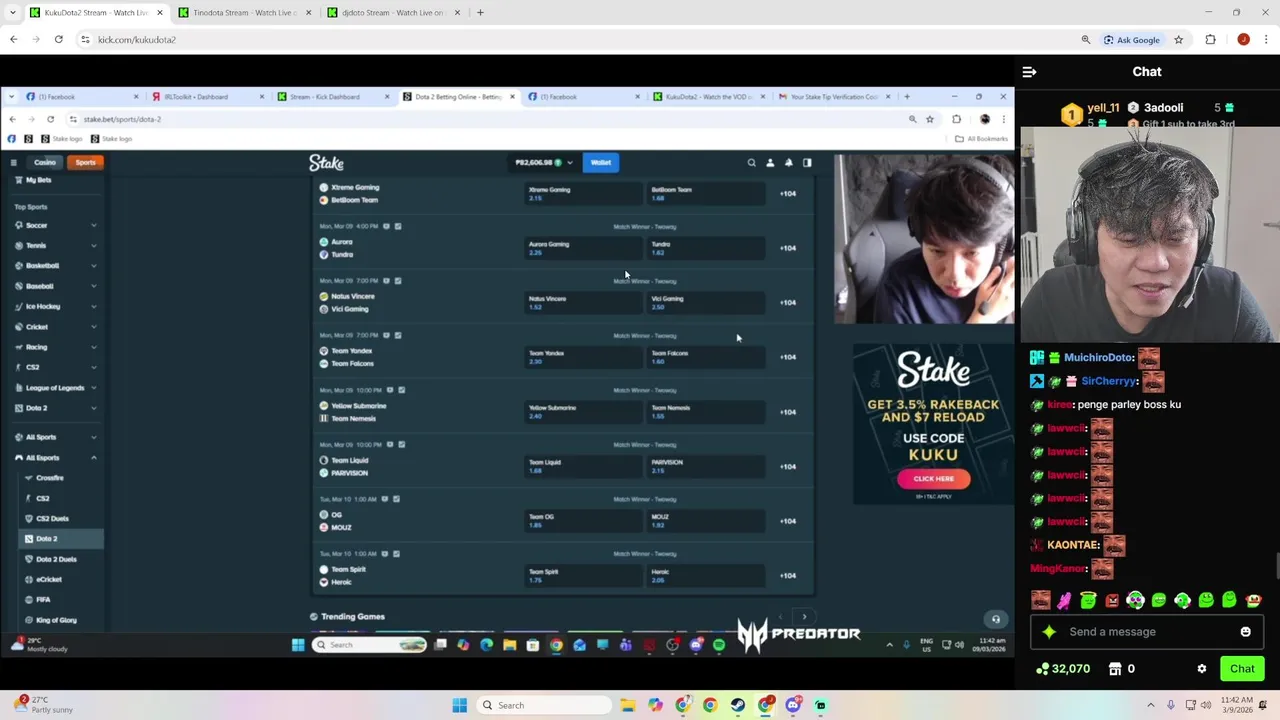Open Crossfire under All Esports
This screenshot has height=720, width=1280.
coord(50,478)
